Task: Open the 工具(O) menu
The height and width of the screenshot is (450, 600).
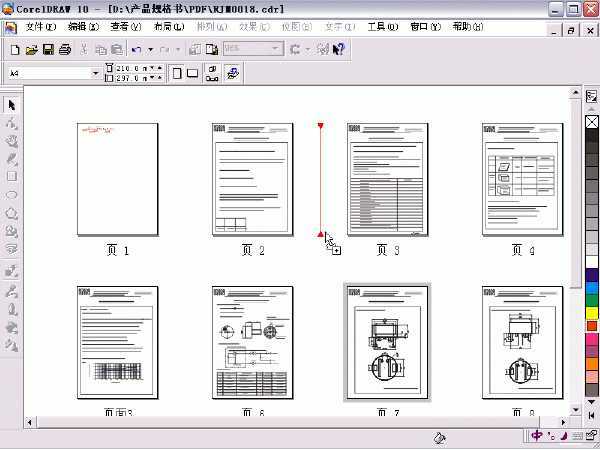Action: pyautogui.click(x=383, y=27)
